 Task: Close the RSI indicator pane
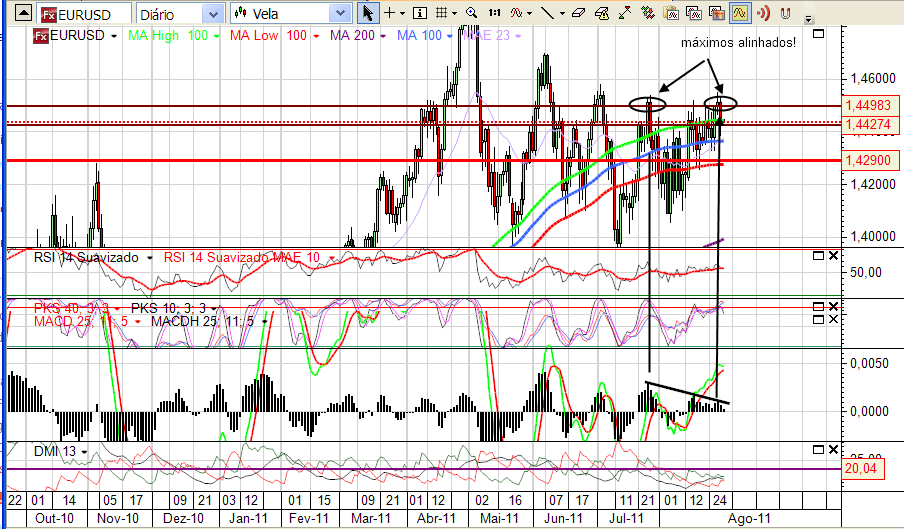pyautogui.click(x=833, y=255)
